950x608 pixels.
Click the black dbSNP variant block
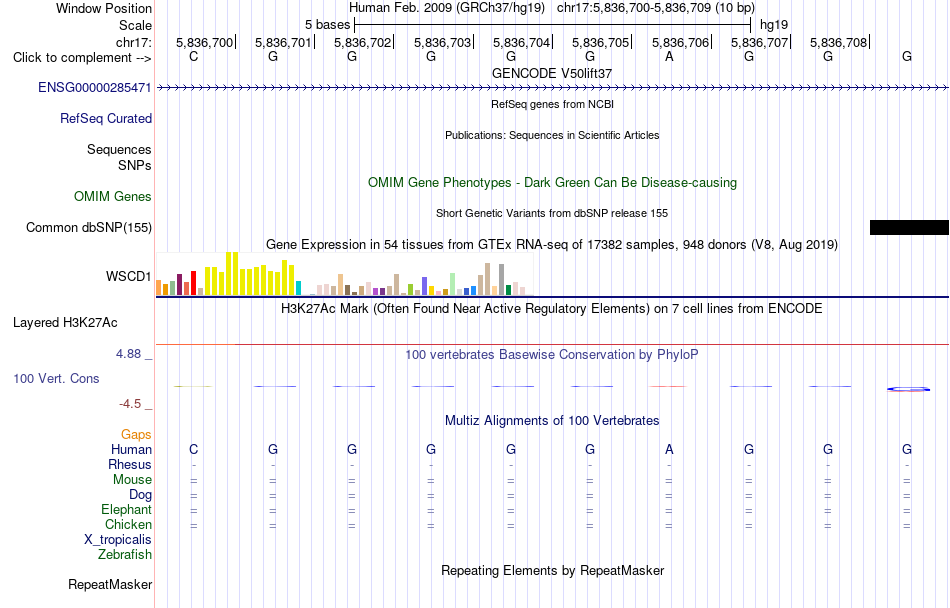tap(909, 228)
